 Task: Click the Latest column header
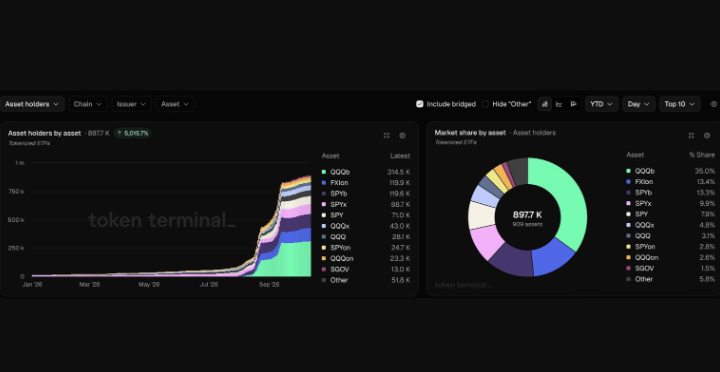click(x=400, y=156)
